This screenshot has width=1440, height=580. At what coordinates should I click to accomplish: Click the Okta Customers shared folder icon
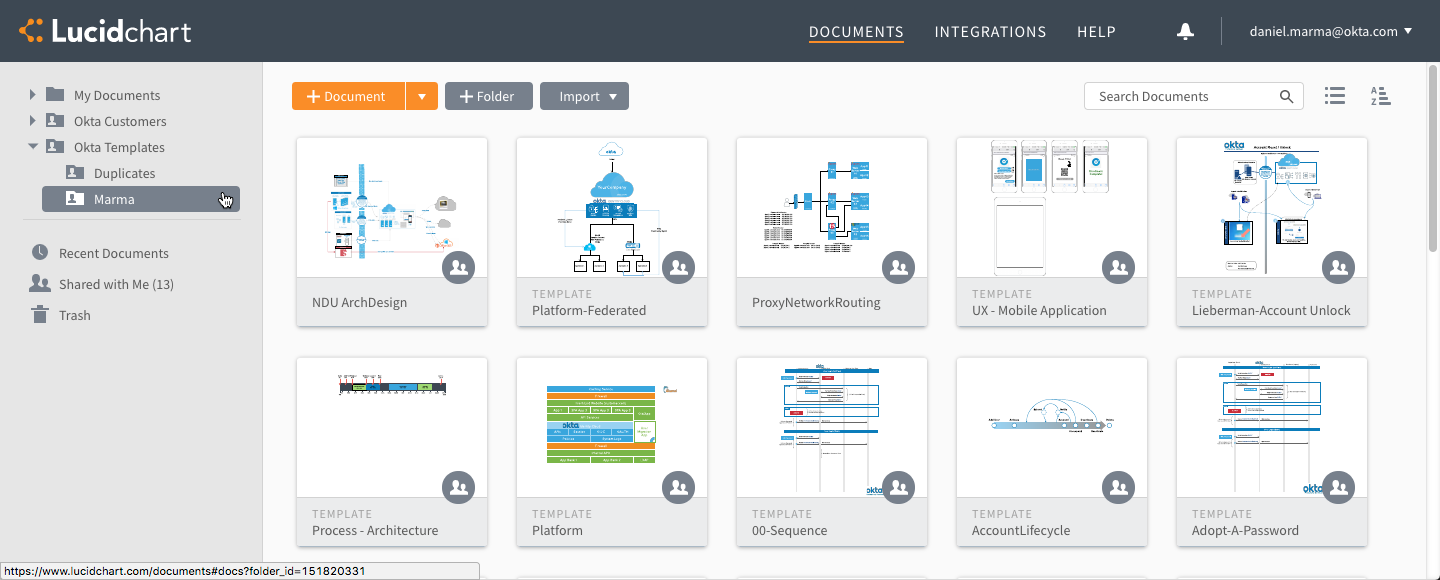click(x=55, y=120)
